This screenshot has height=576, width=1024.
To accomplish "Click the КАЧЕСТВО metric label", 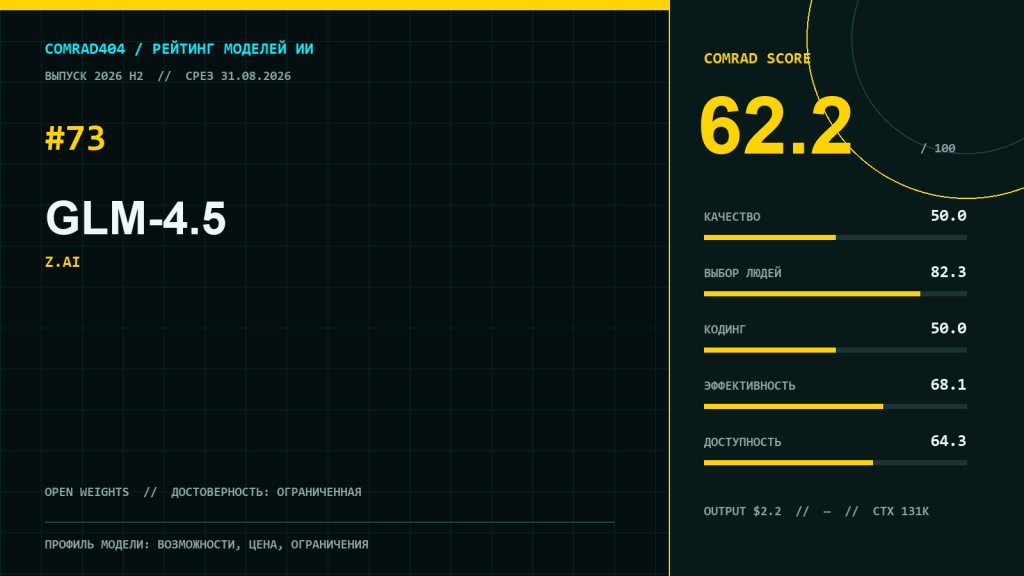I will (x=732, y=217).
